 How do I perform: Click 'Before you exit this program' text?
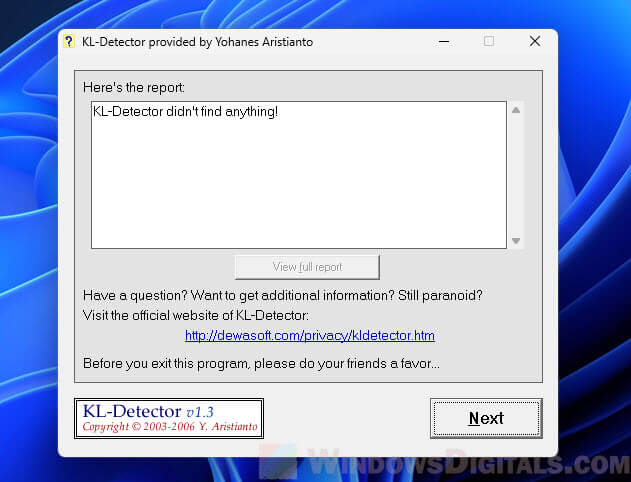click(262, 363)
